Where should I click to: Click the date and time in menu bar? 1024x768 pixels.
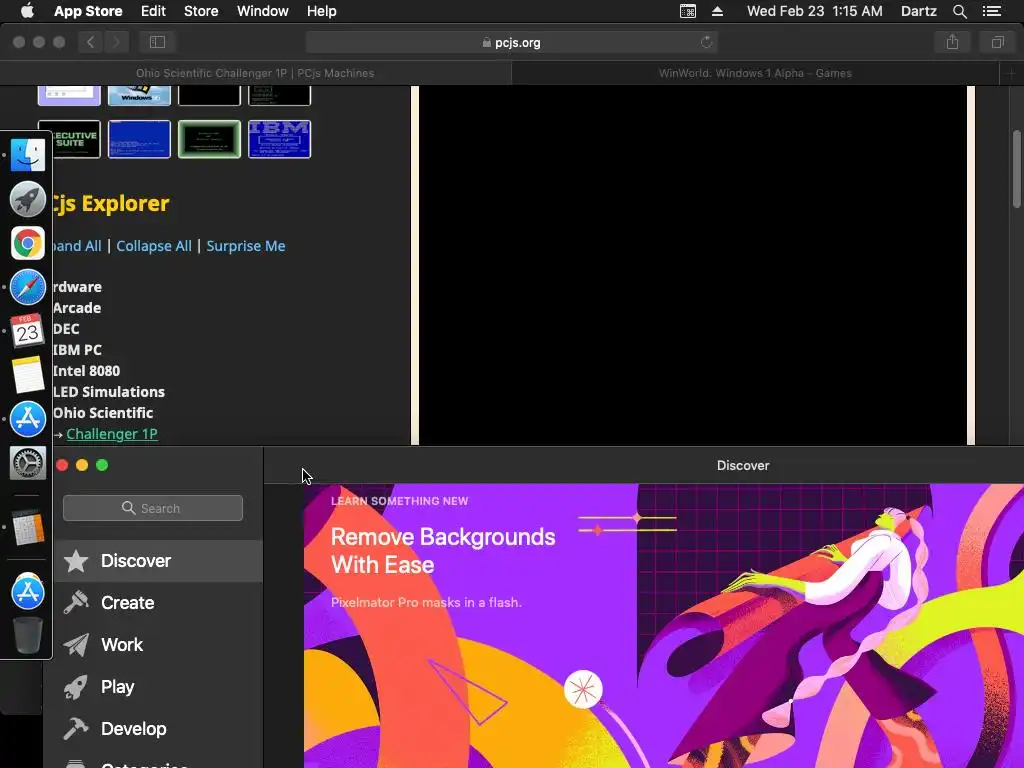coord(814,11)
